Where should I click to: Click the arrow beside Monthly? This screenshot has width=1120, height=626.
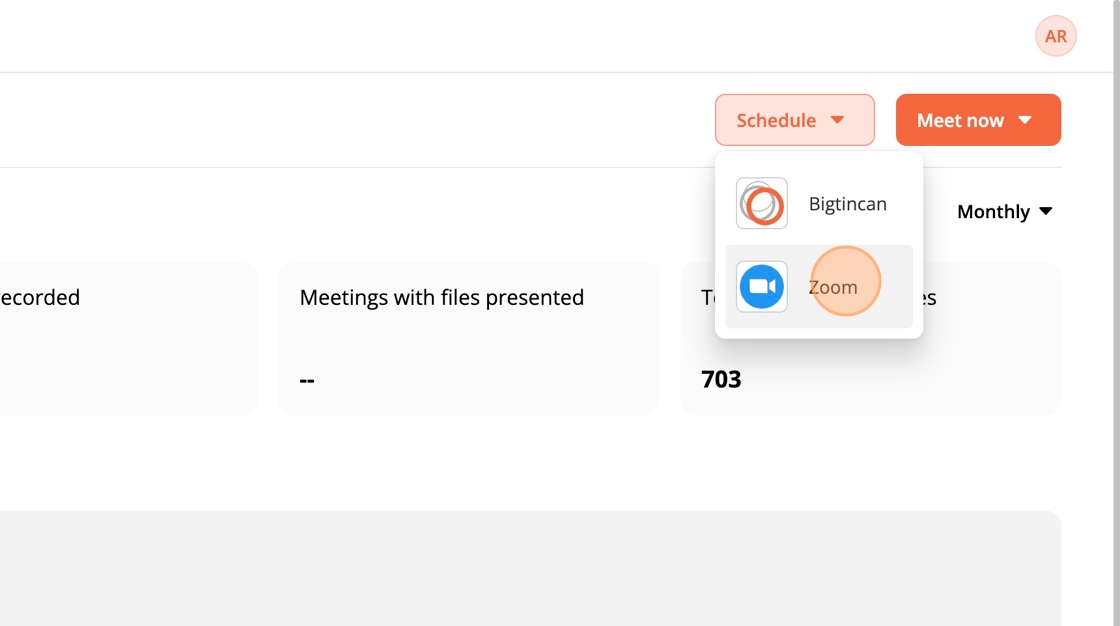[x=1046, y=211]
